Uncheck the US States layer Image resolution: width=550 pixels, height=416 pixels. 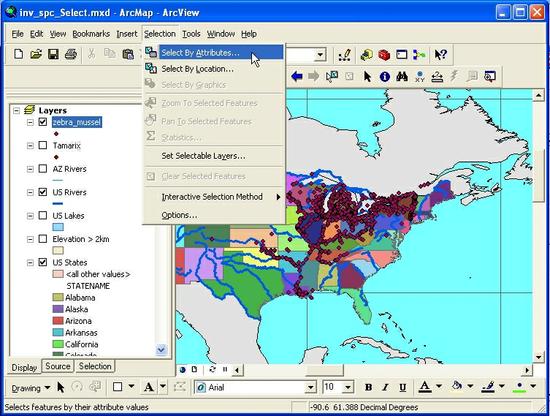click(x=43, y=262)
